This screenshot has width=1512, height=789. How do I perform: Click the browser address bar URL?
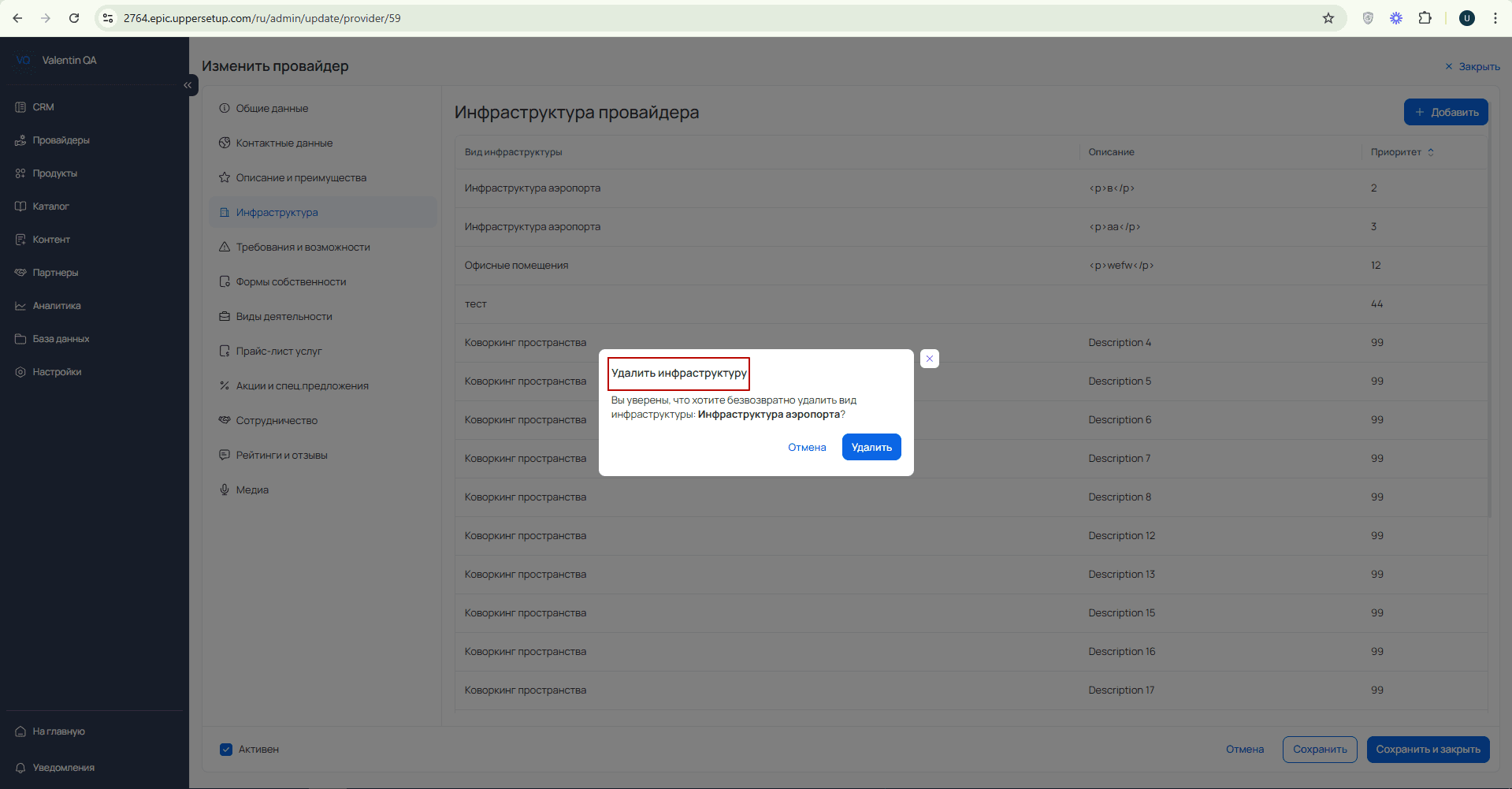click(x=262, y=18)
